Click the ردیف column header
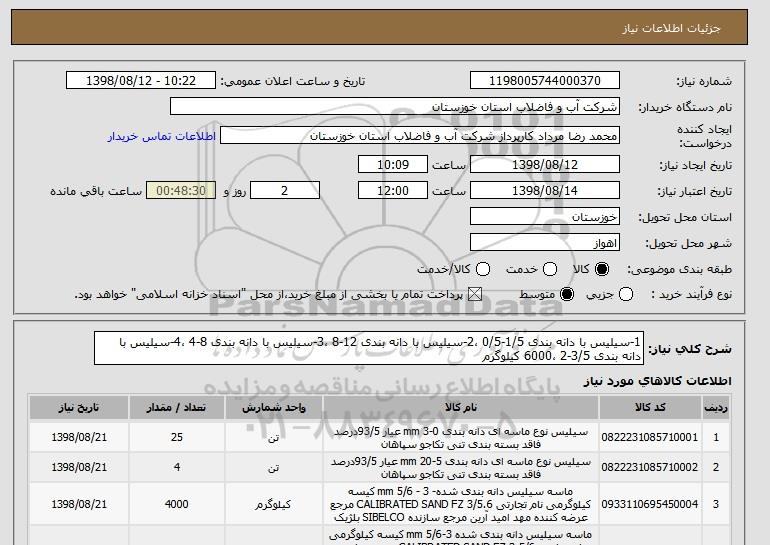 [x=716, y=408]
